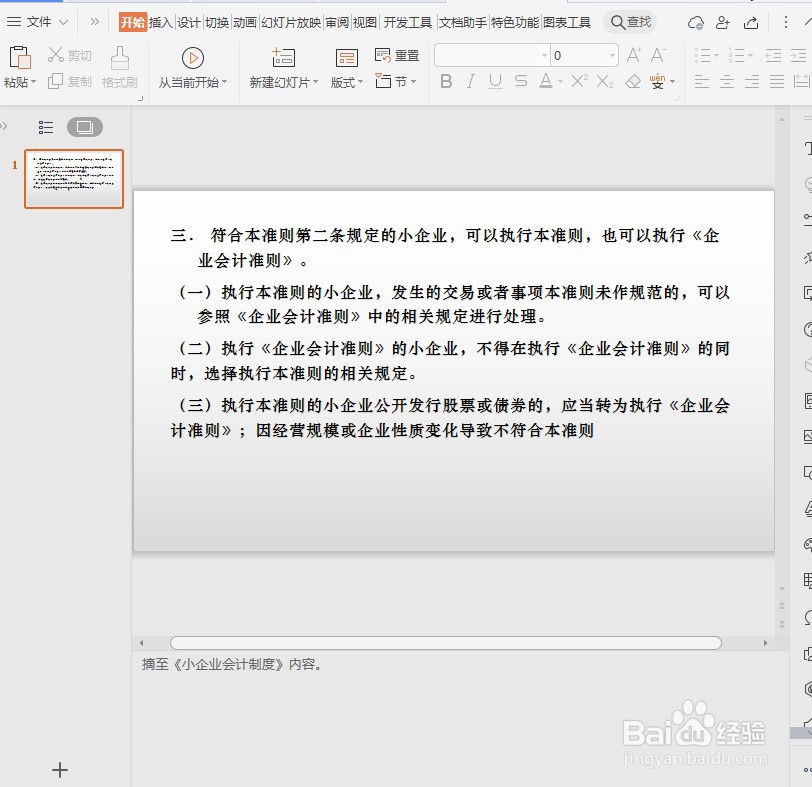
Task: Click the 粘贴 paste icon
Action: (x=20, y=57)
